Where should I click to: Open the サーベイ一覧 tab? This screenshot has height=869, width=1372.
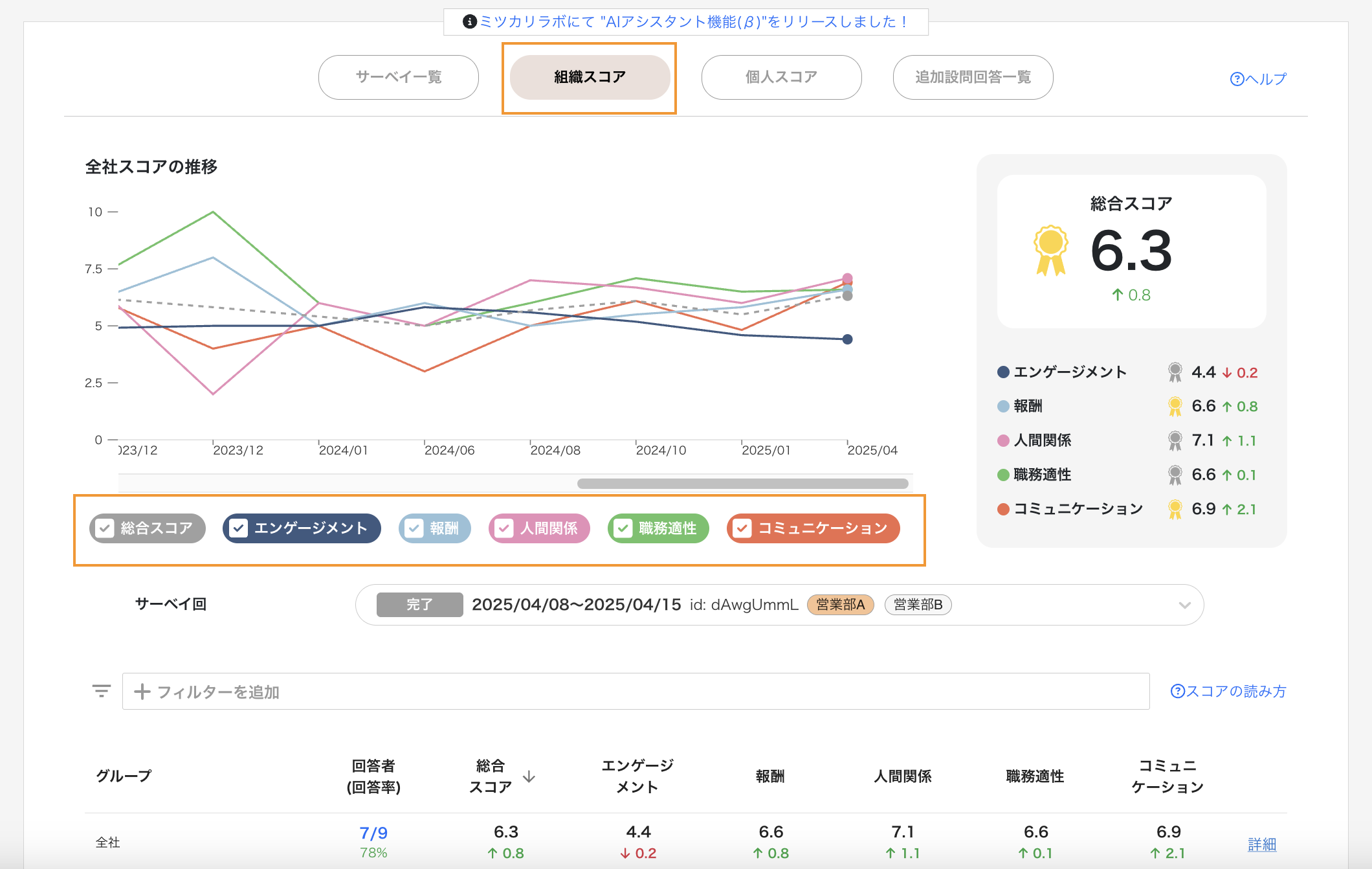(x=398, y=77)
